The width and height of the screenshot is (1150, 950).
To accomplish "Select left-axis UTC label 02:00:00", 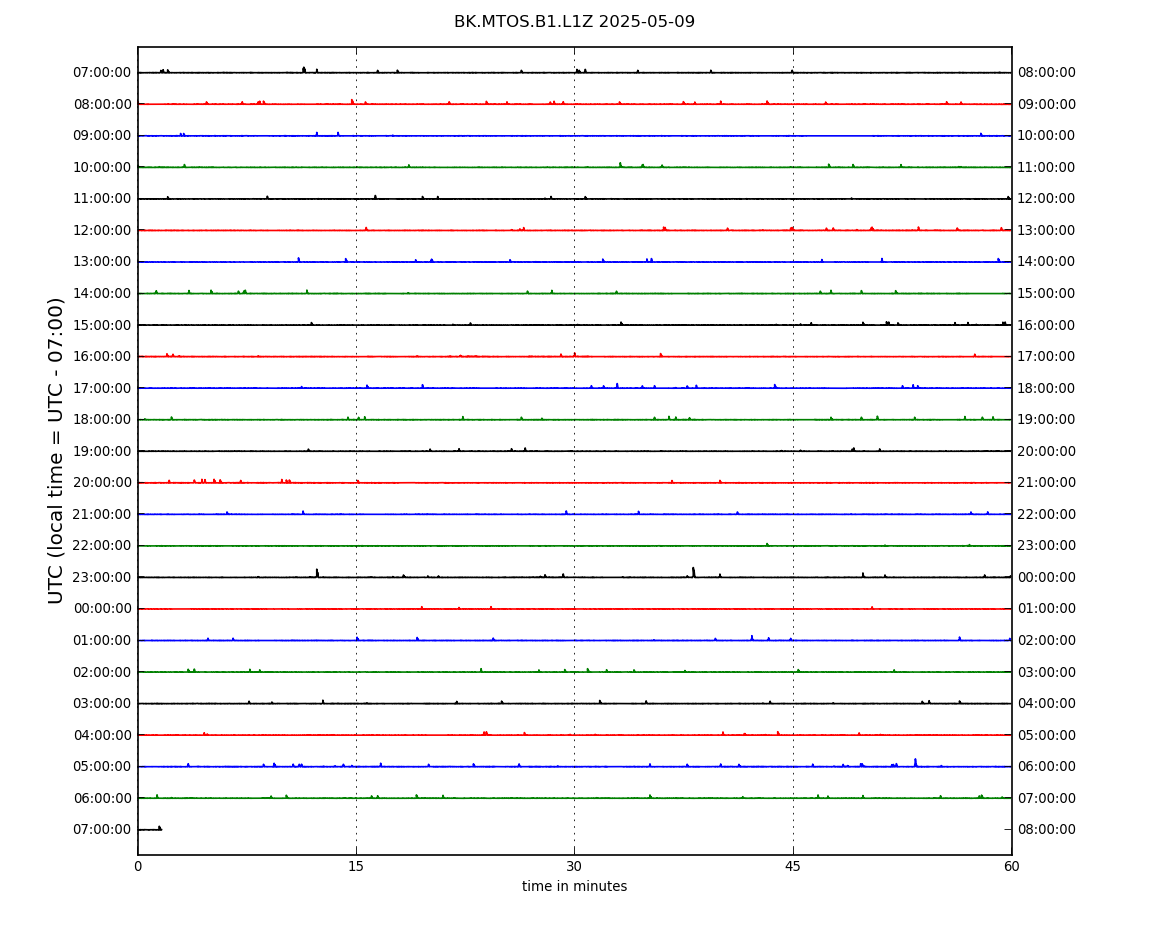I will coord(102,672).
